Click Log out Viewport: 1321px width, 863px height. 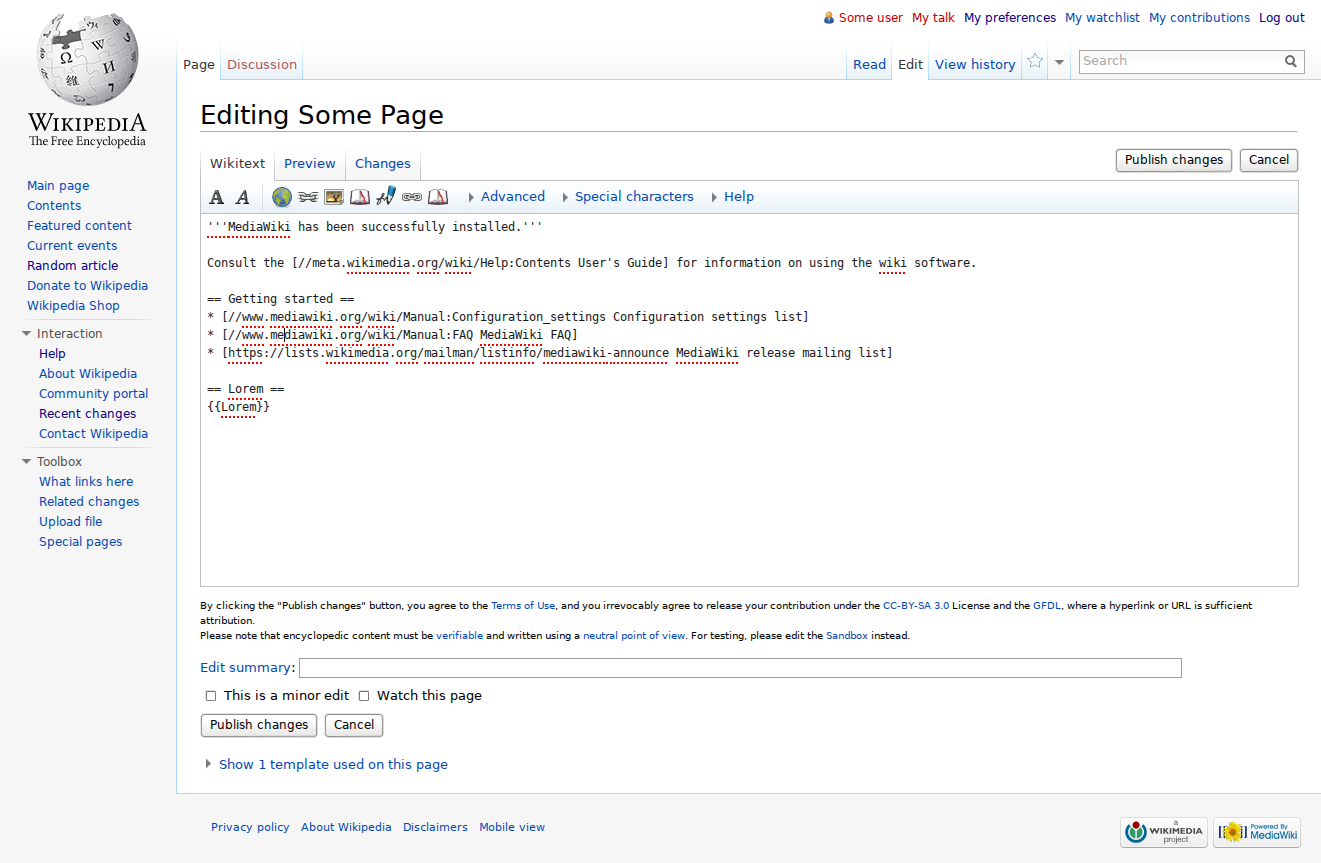coord(1282,18)
